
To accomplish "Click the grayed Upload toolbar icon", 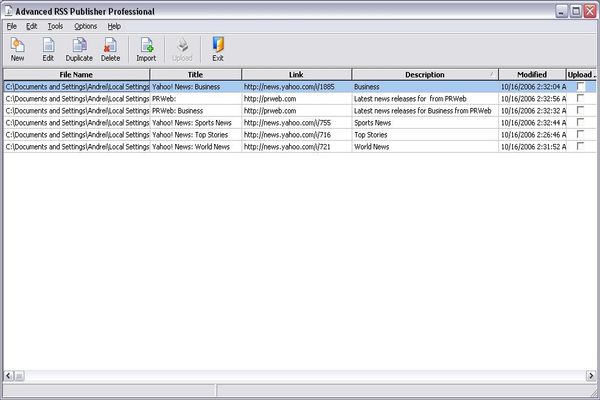I will click(x=182, y=49).
